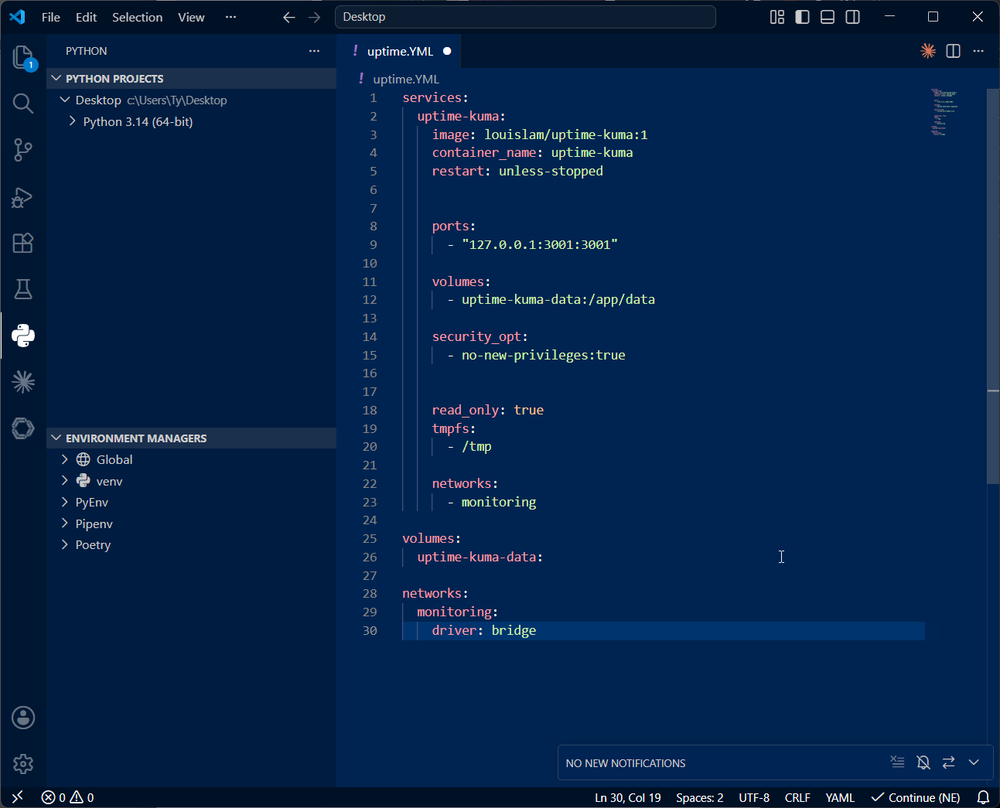Toggle the Secondary Side Bar
Screen dimensions: 1000x808
[853, 17]
